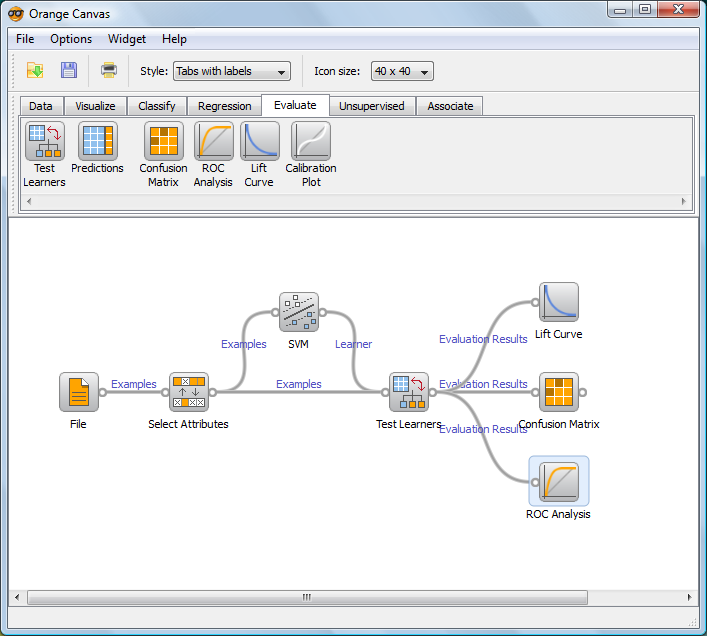Select the Confusion Matrix node on canvas
The width and height of the screenshot is (707, 636).
[559, 392]
